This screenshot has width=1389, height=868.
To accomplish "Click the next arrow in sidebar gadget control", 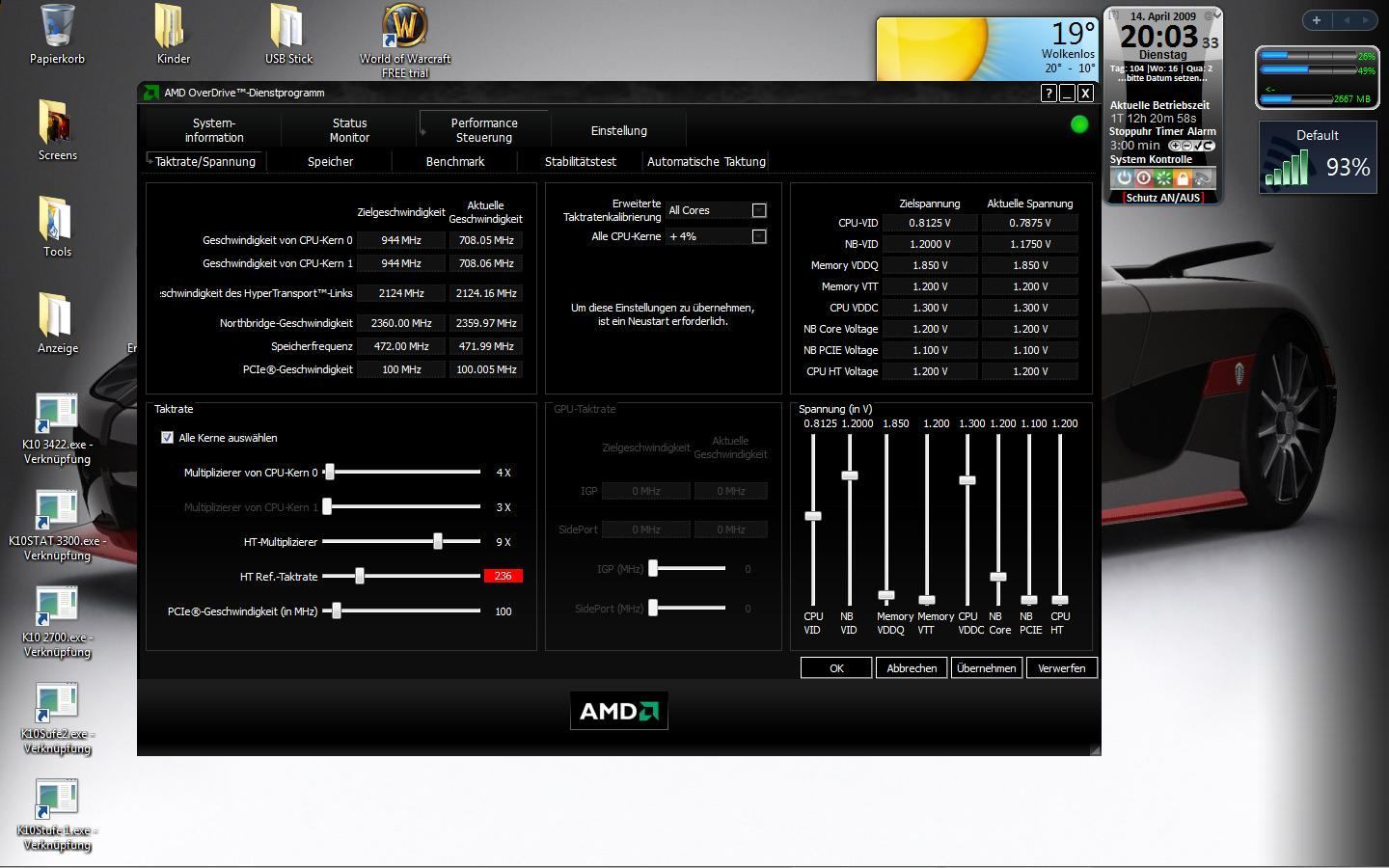I will [x=1366, y=20].
